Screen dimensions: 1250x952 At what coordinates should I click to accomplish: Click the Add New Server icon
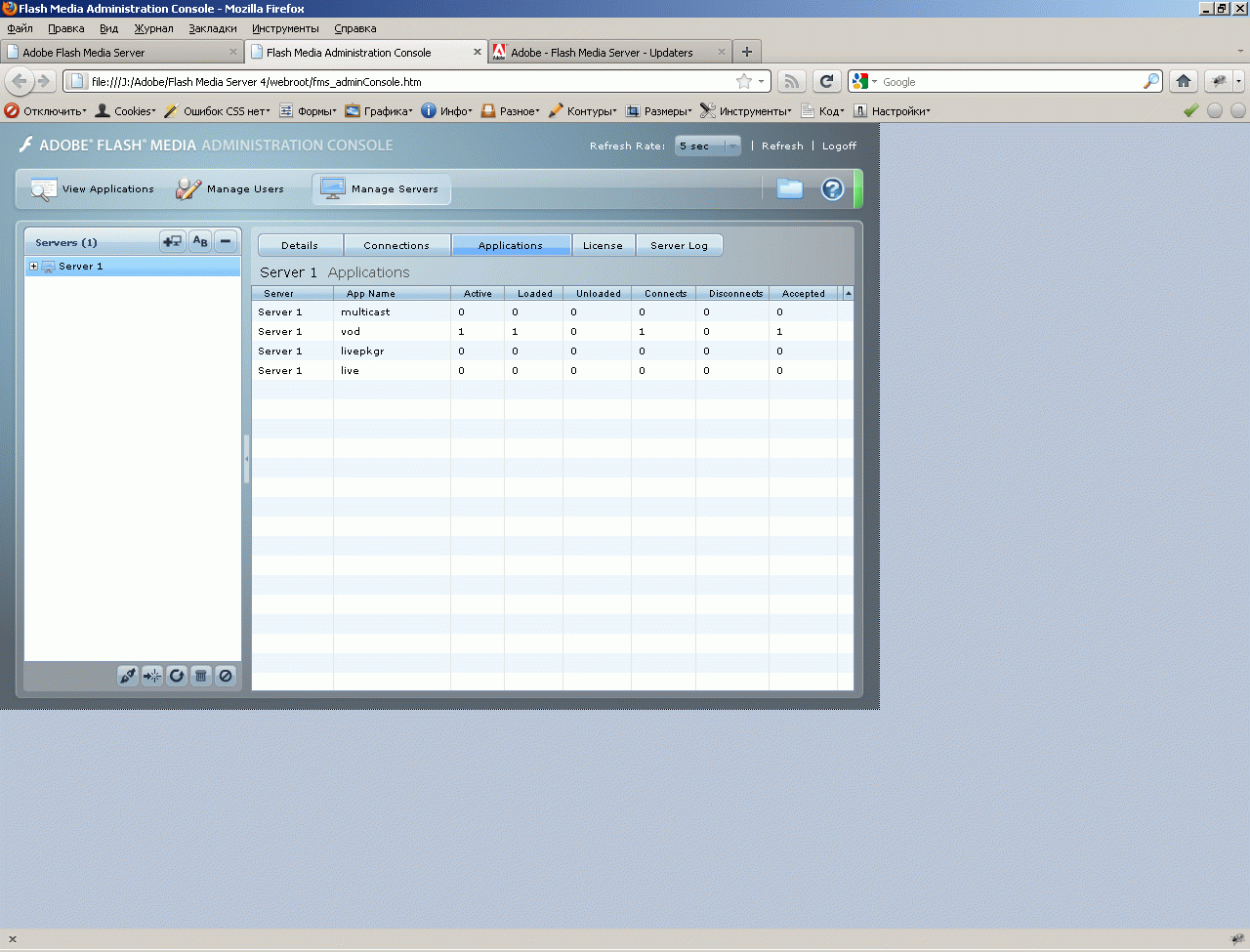click(x=173, y=241)
